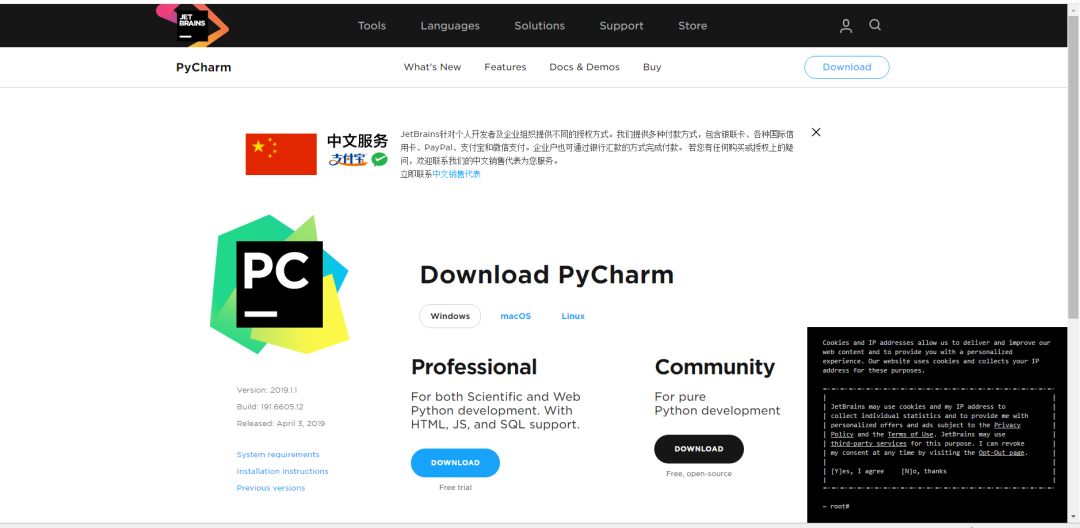
Task: Select the macOS platform tab
Action: coord(516,316)
